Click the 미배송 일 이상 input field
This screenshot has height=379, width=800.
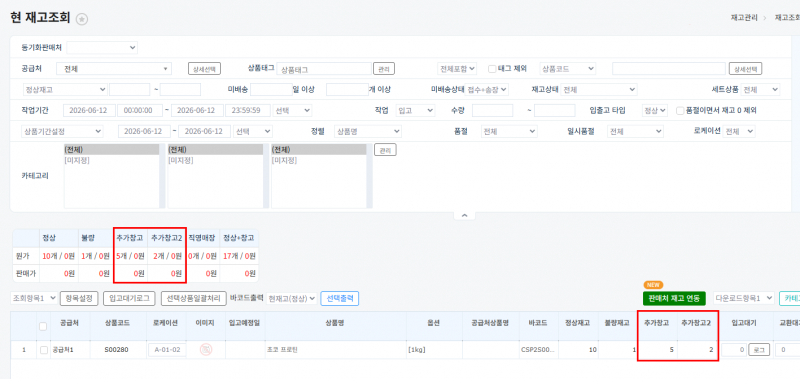(x=271, y=90)
